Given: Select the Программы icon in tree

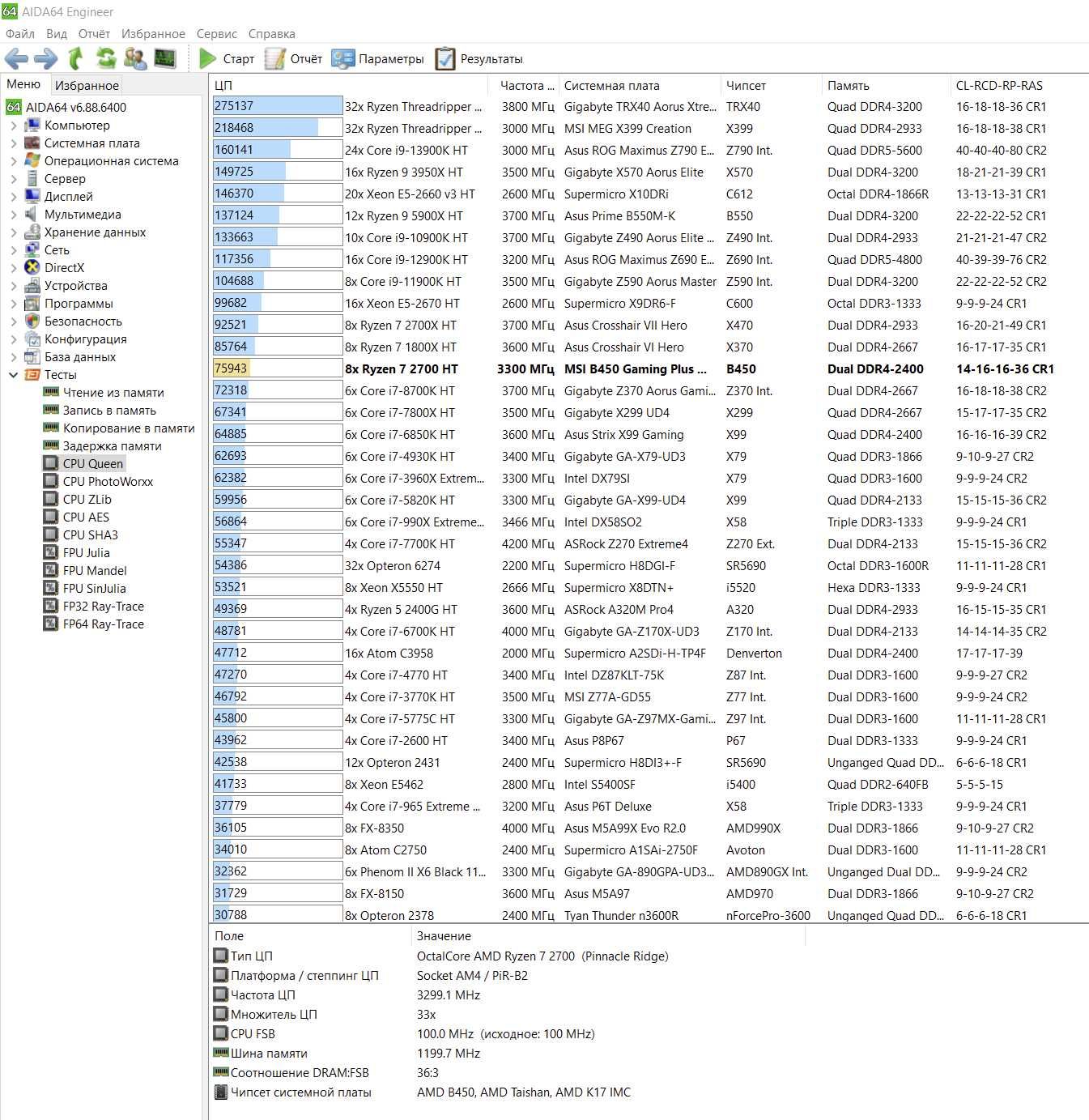Looking at the screenshot, I should (32, 304).
